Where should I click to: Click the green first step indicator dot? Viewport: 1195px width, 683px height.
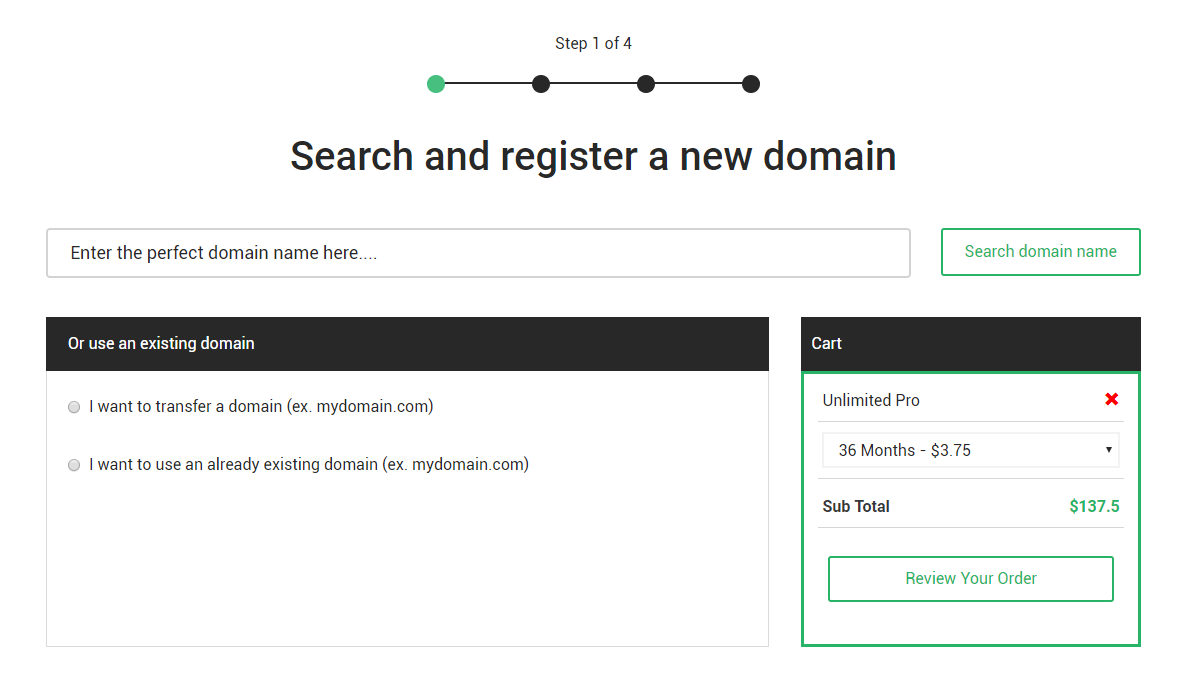click(436, 84)
